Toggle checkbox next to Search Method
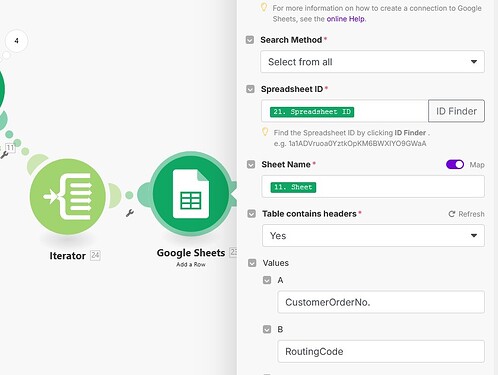 tap(250, 40)
